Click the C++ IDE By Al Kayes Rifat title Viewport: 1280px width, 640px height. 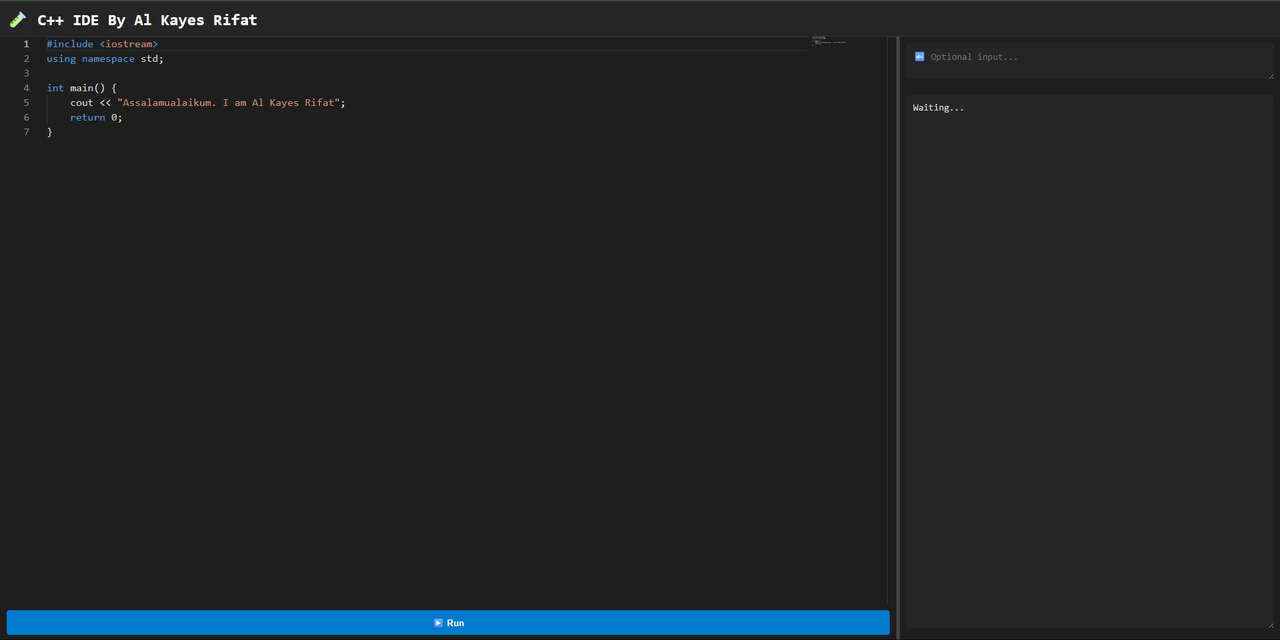tap(147, 20)
